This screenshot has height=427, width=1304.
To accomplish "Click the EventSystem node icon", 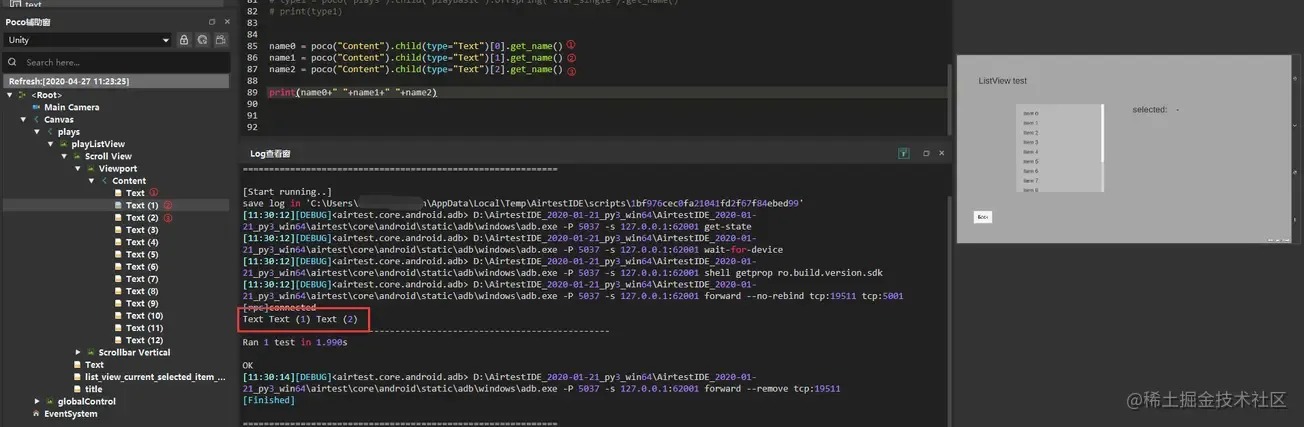I will pyautogui.click(x=36, y=413).
